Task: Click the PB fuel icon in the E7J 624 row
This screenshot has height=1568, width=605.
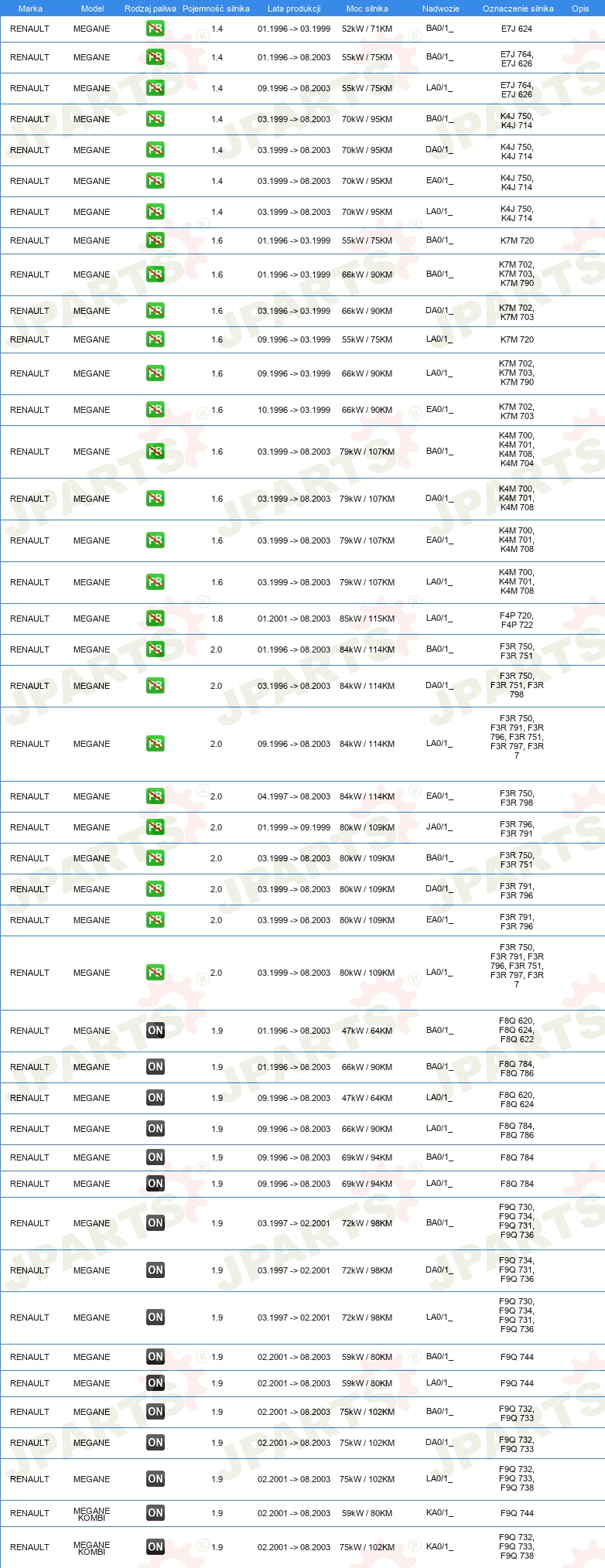Action: pyautogui.click(x=156, y=29)
